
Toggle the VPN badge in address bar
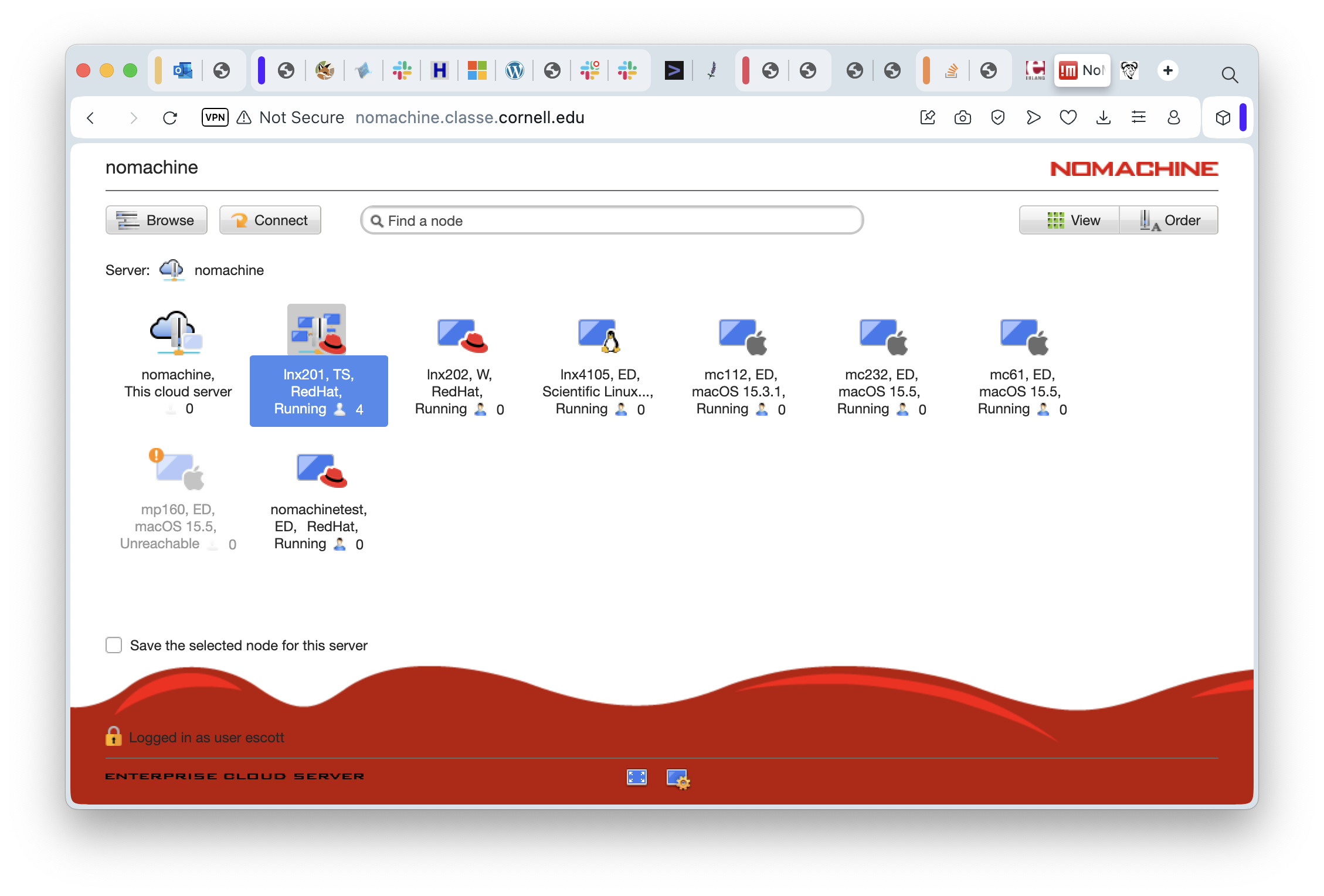pos(215,117)
